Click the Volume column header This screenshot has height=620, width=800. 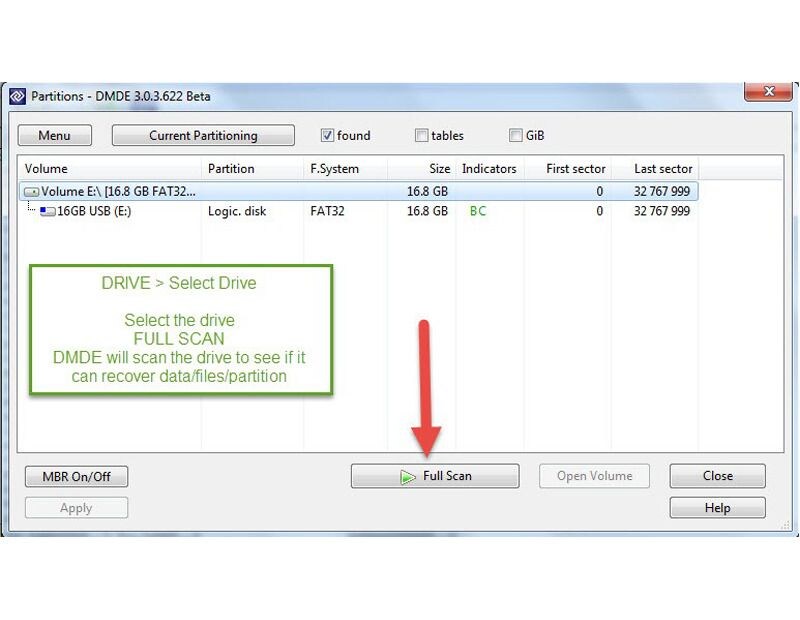(110, 168)
